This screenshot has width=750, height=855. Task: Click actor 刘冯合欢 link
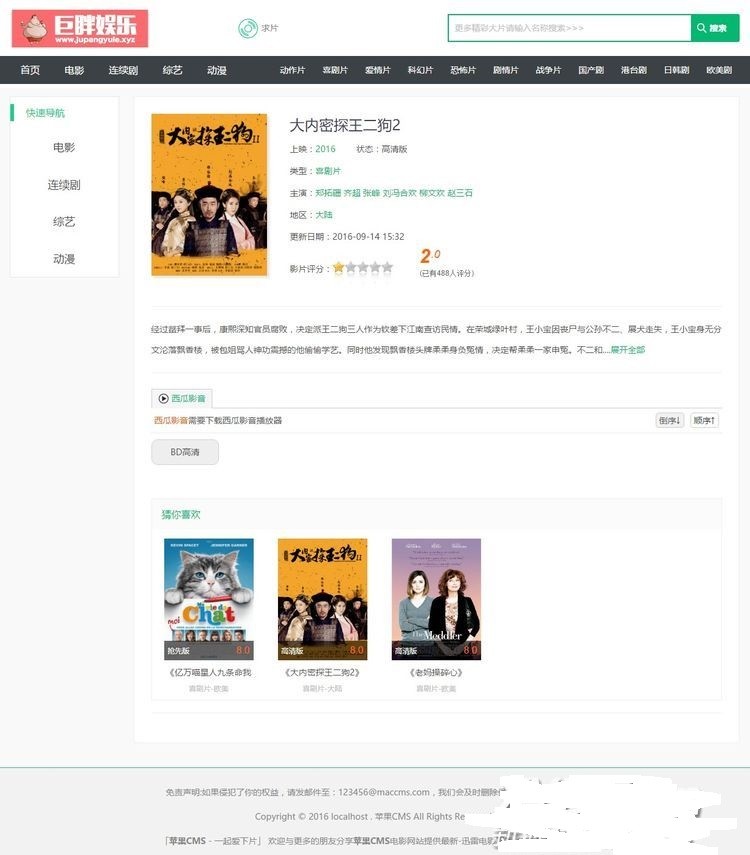pos(399,192)
